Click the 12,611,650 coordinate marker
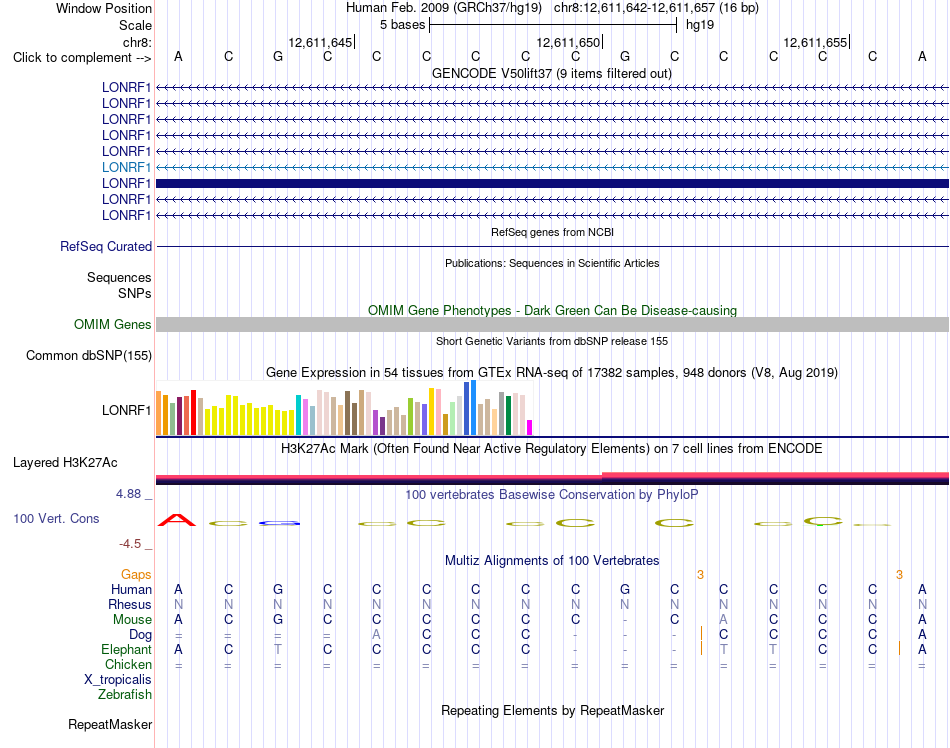 click(x=568, y=42)
